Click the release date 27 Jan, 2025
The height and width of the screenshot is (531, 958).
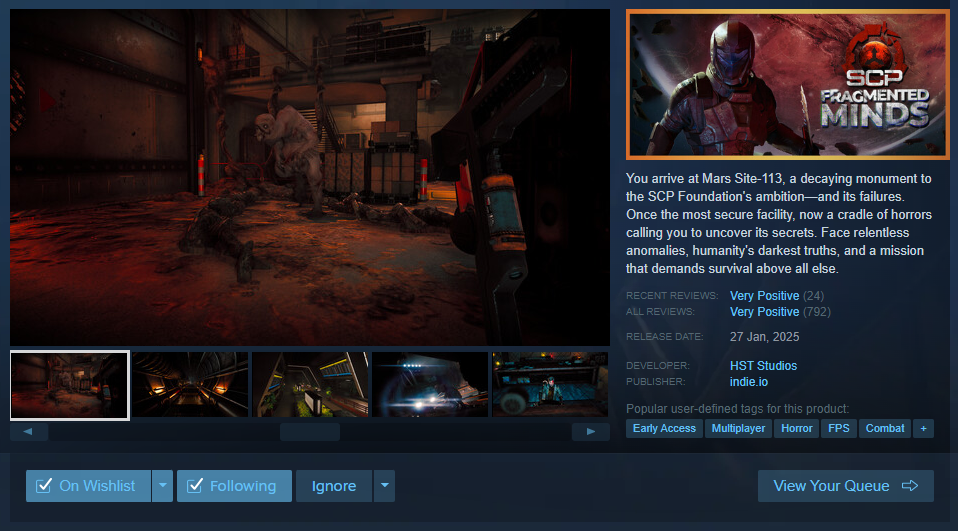pyautogui.click(x=764, y=337)
